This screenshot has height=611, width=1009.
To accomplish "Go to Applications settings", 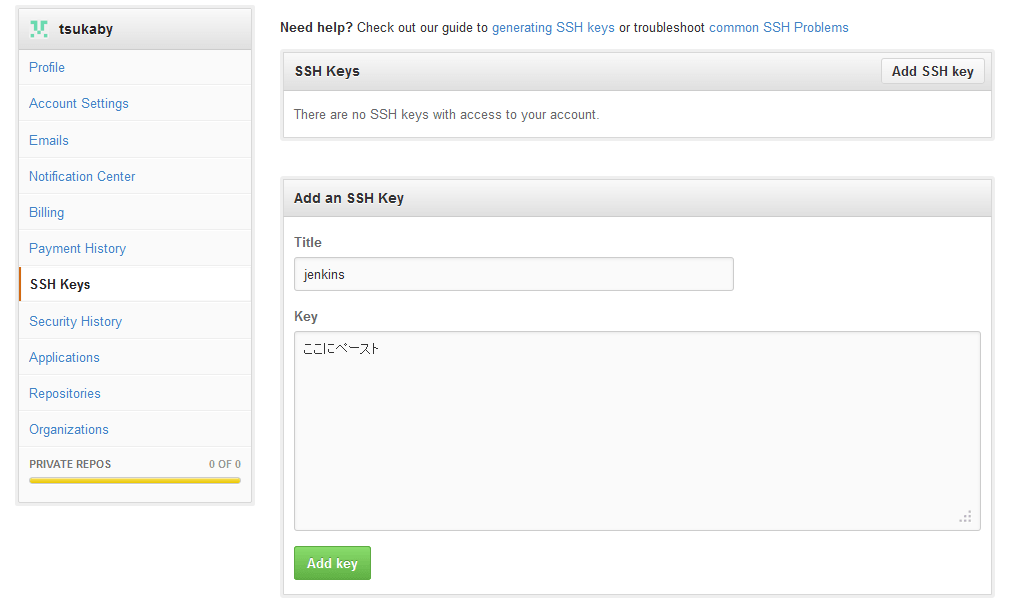I will [65, 357].
